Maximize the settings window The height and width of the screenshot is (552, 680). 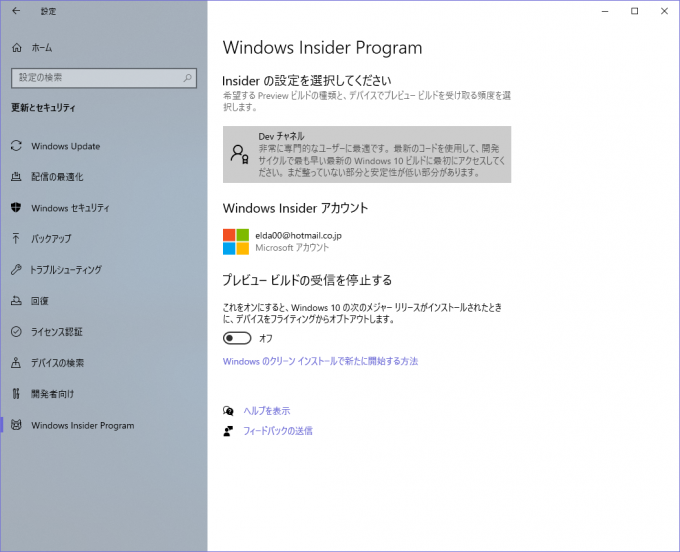tap(634, 11)
